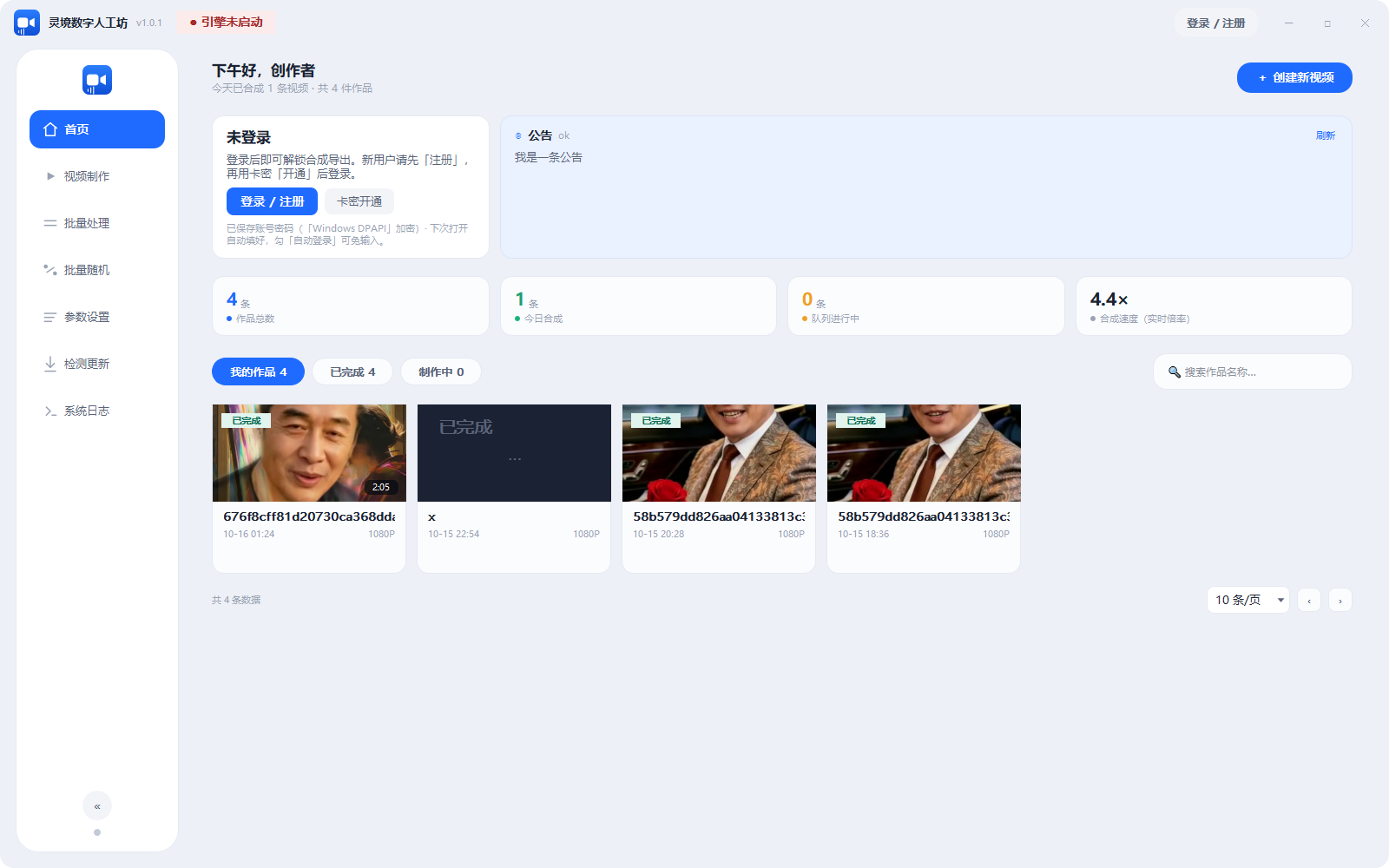
Task: Click the camera logo atop the sidebar
Action: [x=97, y=80]
